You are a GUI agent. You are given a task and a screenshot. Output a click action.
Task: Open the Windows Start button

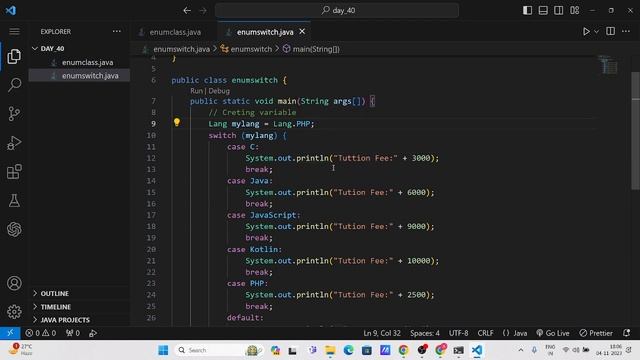[163, 350]
